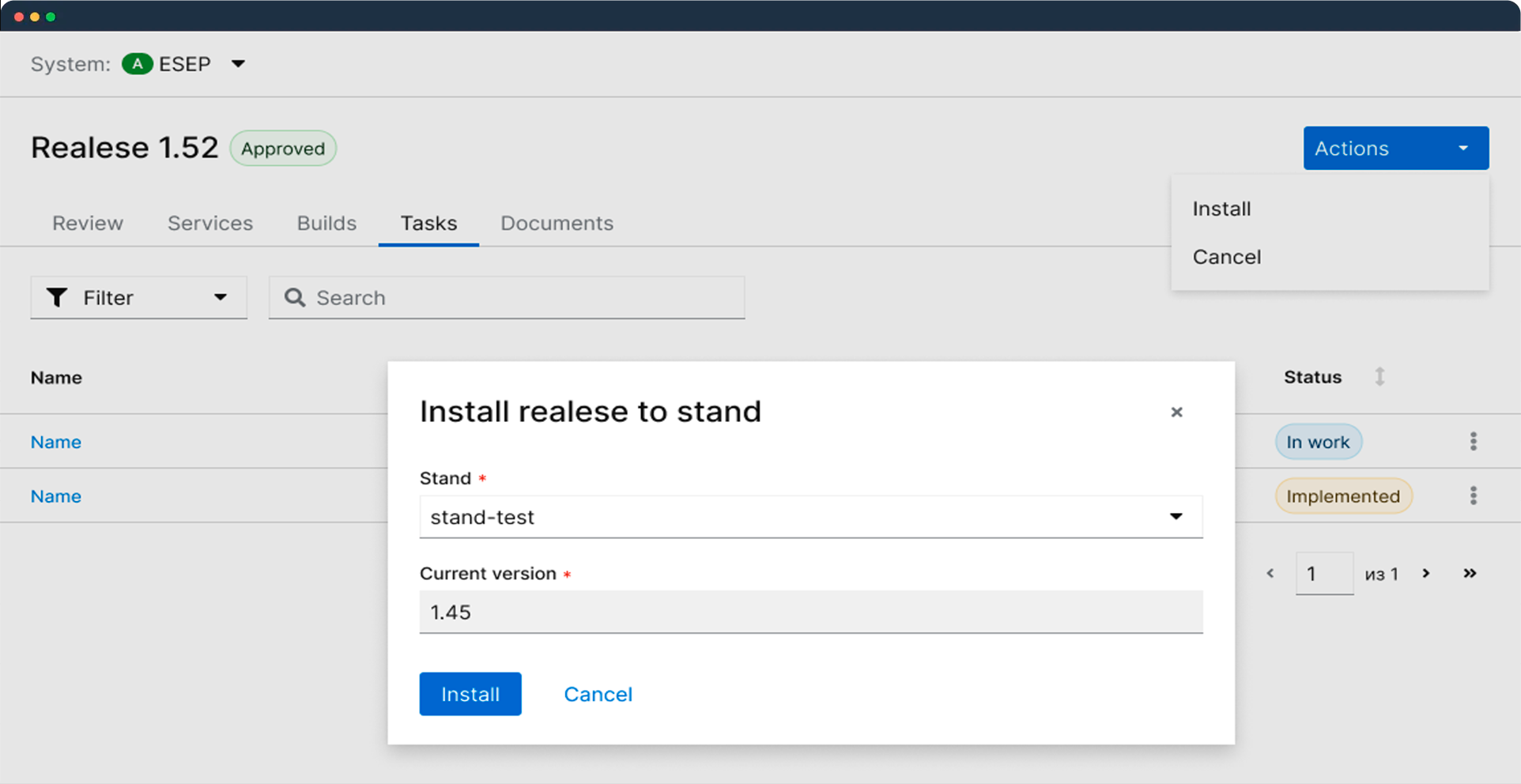Close the Install realese to stand dialog
Screen dimensions: 1521x784
point(1176,412)
